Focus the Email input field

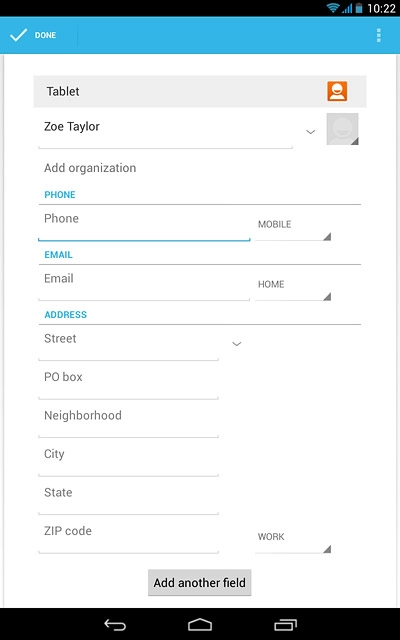(x=144, y=284)
